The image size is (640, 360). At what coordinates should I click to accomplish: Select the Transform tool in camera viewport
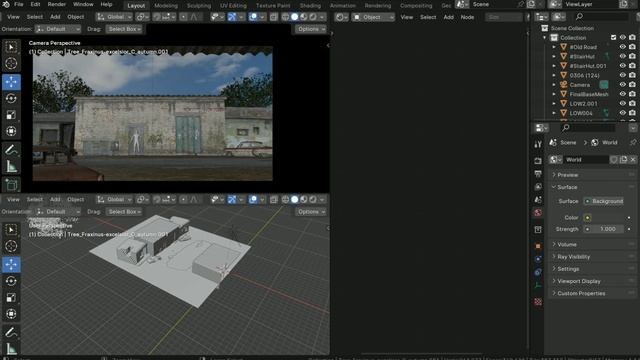11,131
